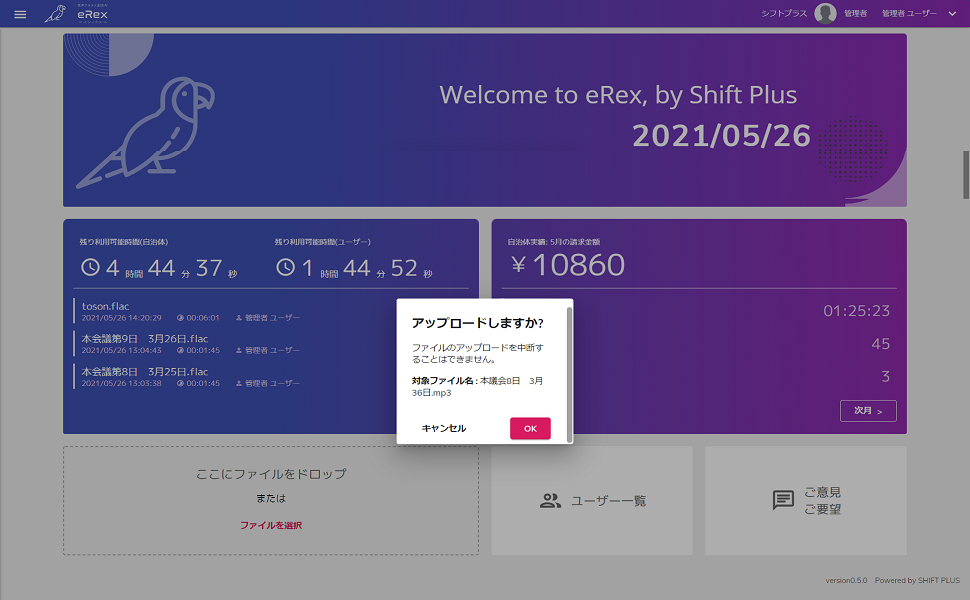Image resolution: width=970 pixels, height=600 pixels.
Task: Click clock icon beside user remaining time
Action: 285,267
